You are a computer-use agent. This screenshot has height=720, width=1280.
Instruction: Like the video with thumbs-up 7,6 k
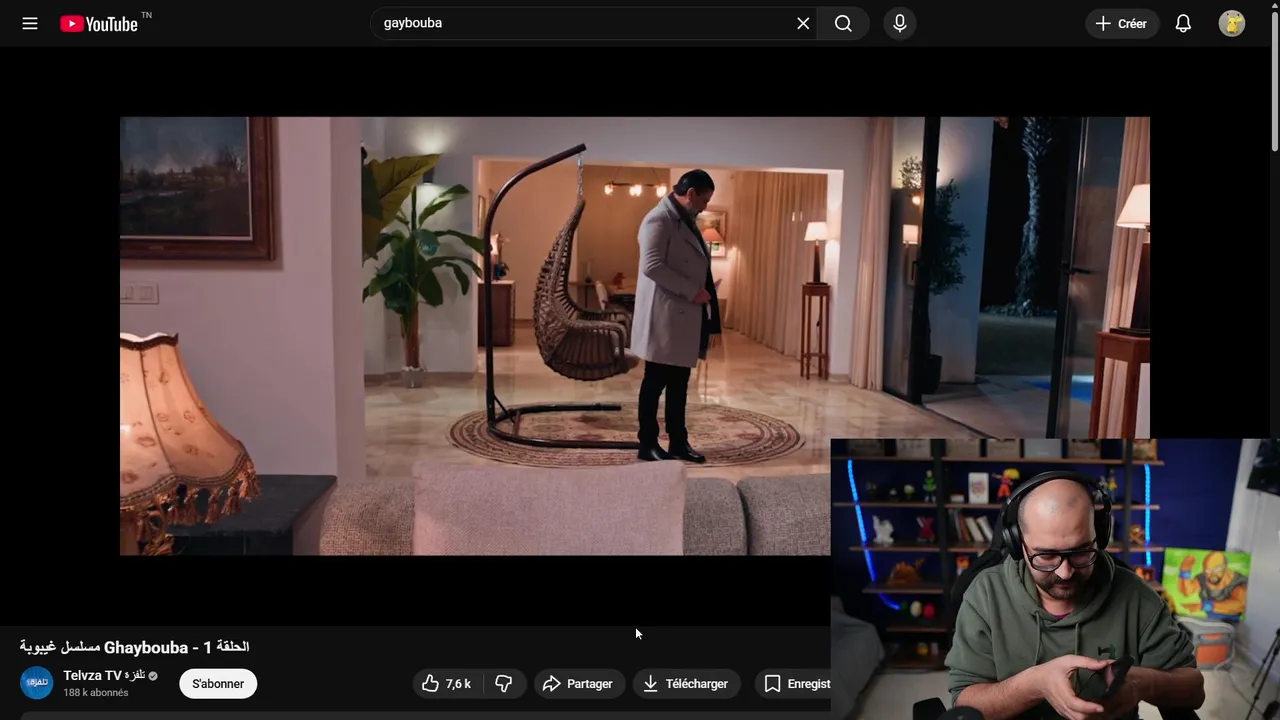pyautogui.click(x=447, y=684)
